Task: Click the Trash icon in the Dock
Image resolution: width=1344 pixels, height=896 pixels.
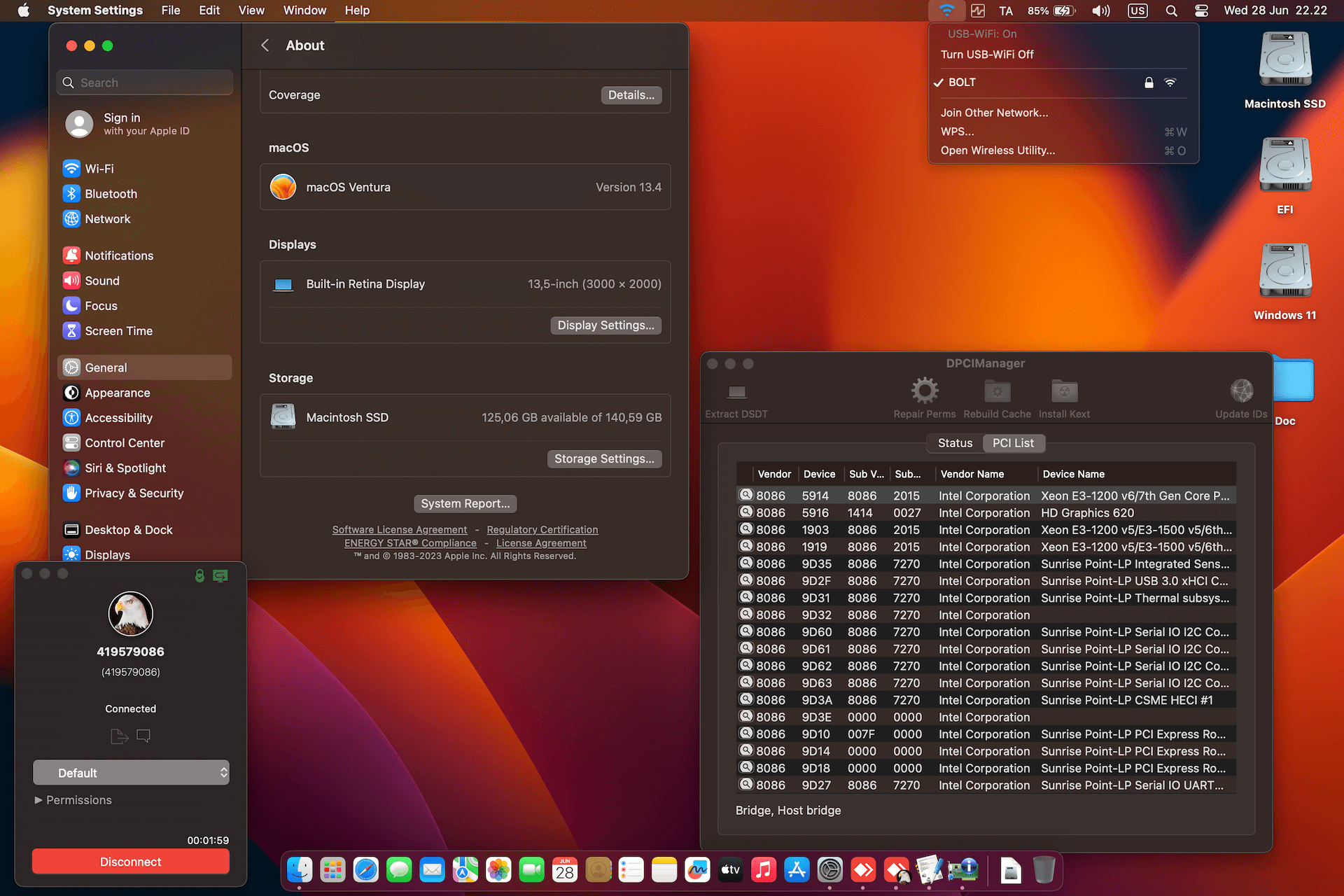Action: pos(1044,870)
